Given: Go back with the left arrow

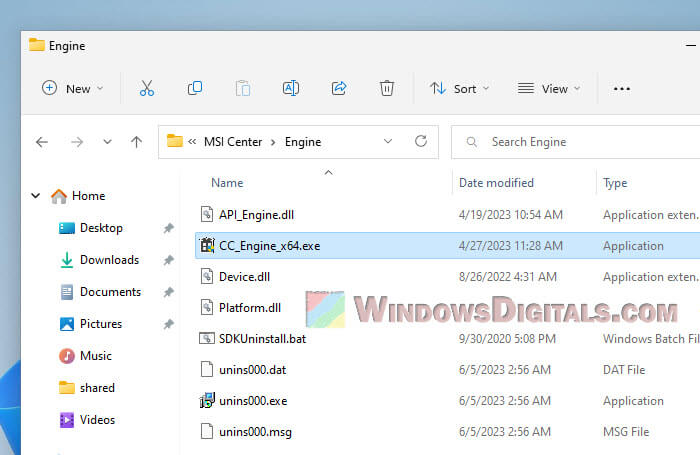Looking at the screenshot, I should pos(42,142).
